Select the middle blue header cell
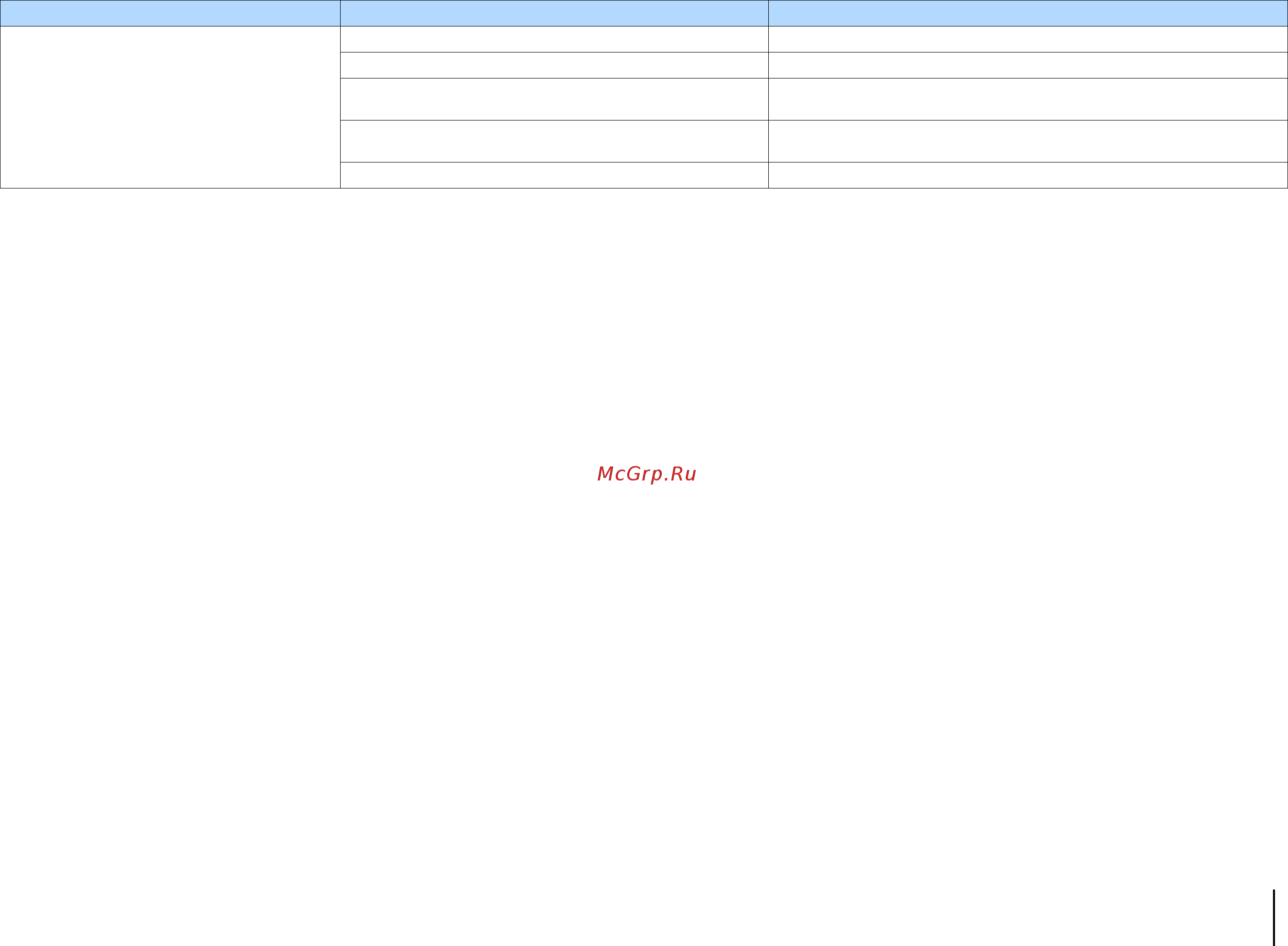The width and height of the screenshot is (1288, 946). pyautogui.click(x=554, y=13)
